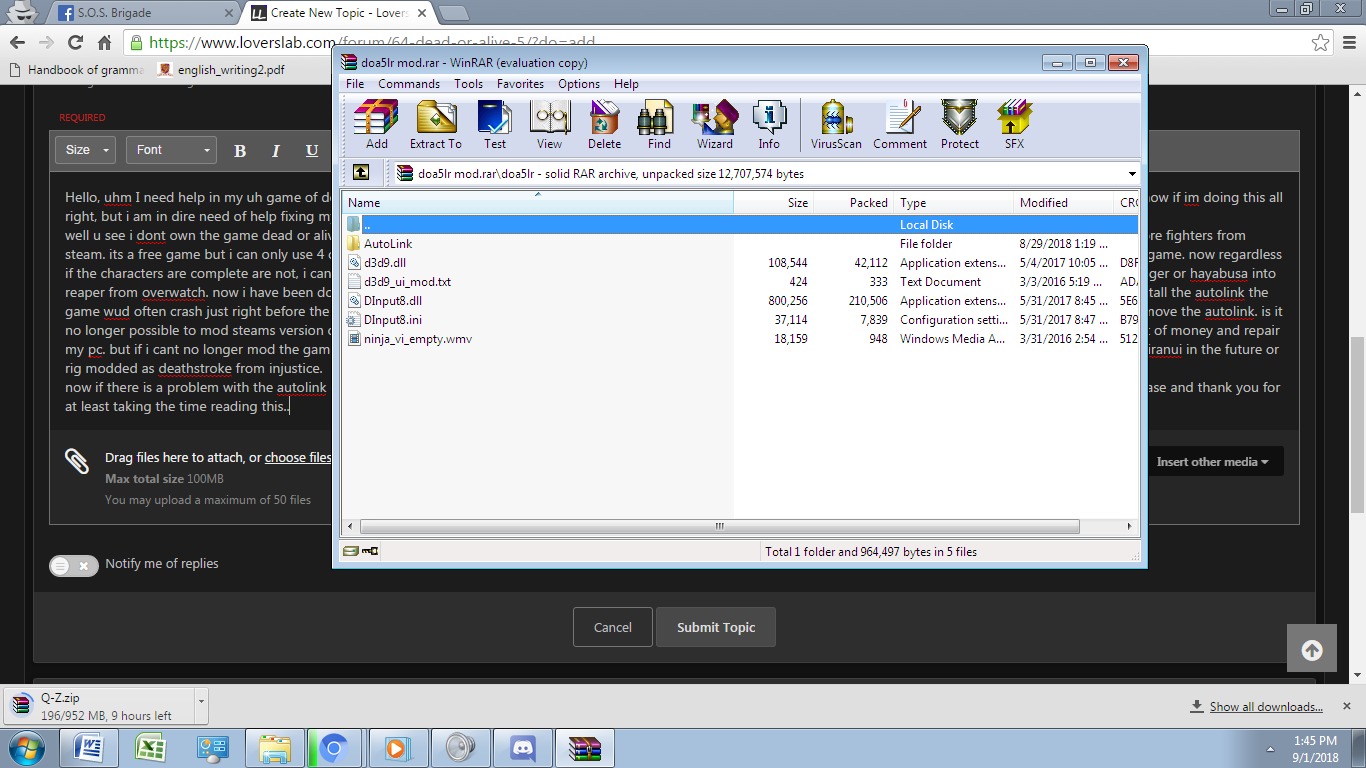Open Microsoft Word from the taskbar
Screen dimensions: 1366x768
pyautogui.click(x=90, y=748)
